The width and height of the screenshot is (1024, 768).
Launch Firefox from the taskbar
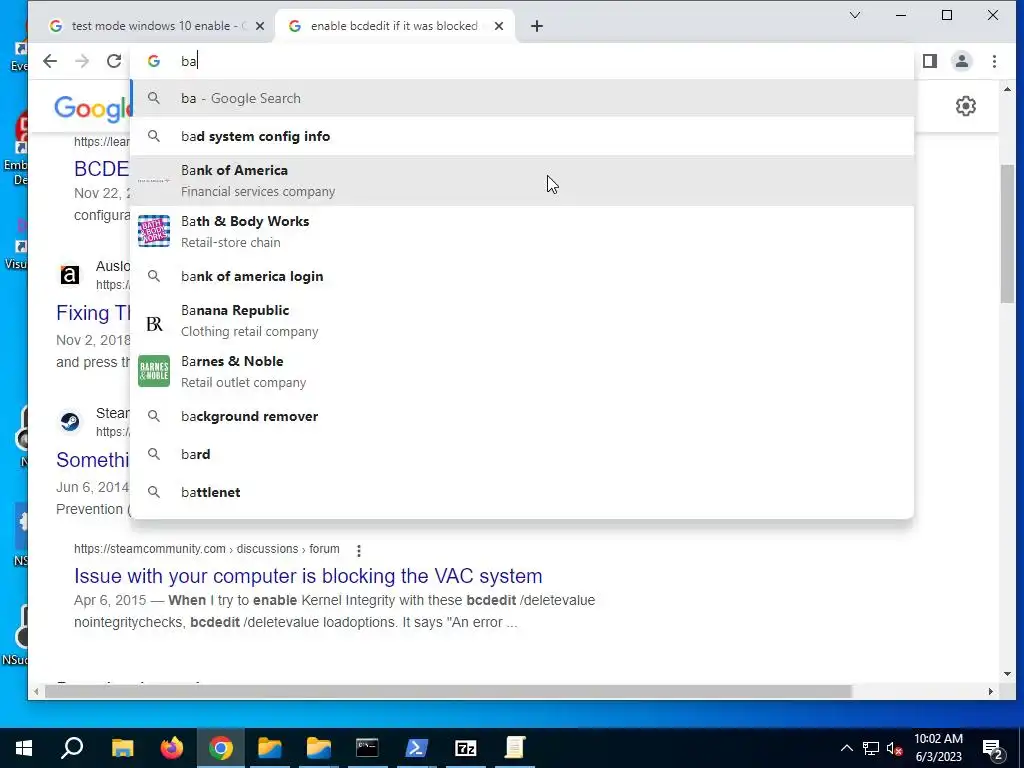[x=172, y=748]
